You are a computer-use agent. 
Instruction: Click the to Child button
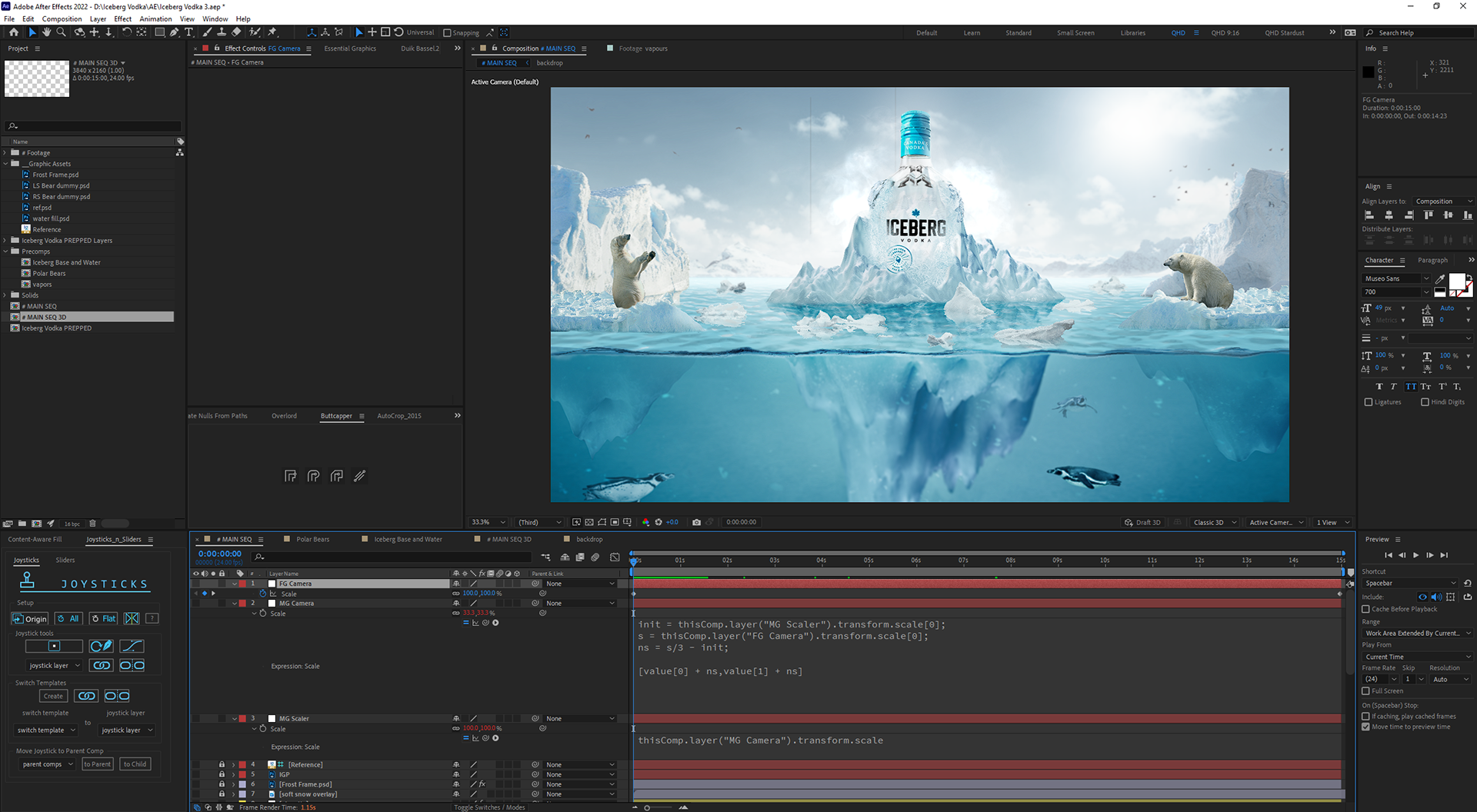[x=135, y=764]
